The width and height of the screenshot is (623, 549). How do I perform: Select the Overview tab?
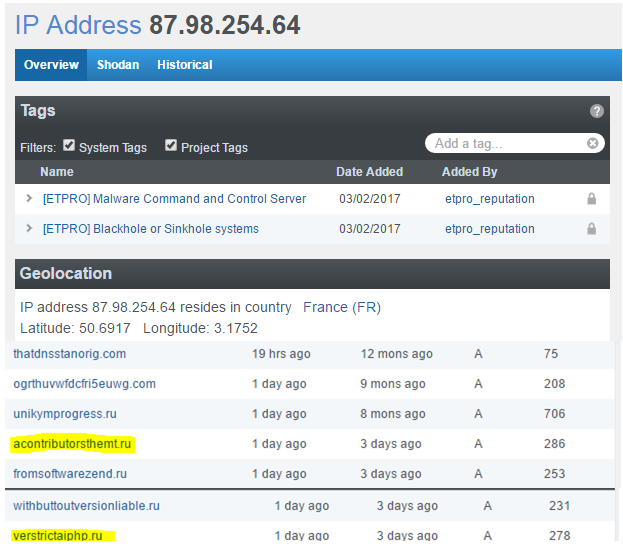click(51, 65)
